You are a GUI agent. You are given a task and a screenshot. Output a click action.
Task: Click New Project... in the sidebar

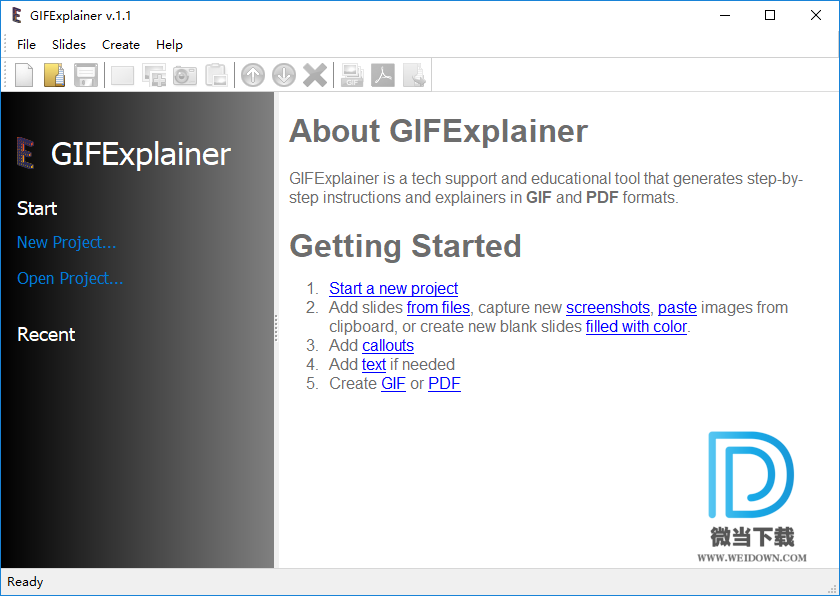(x=66, y=243)
